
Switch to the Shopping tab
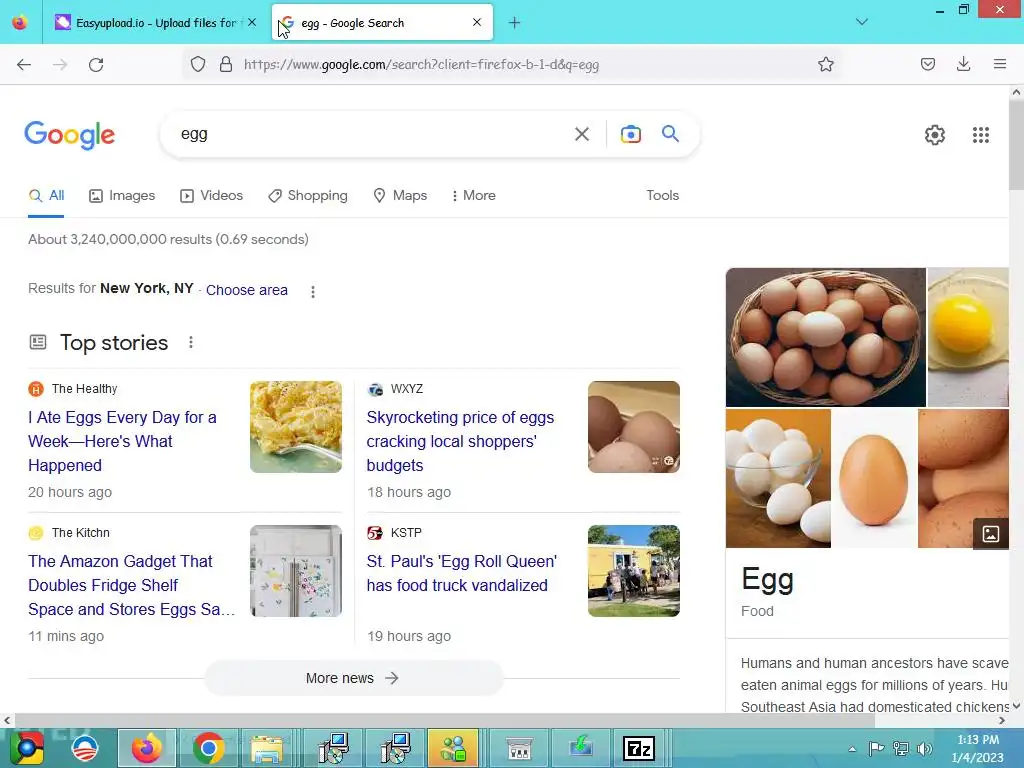308,195
